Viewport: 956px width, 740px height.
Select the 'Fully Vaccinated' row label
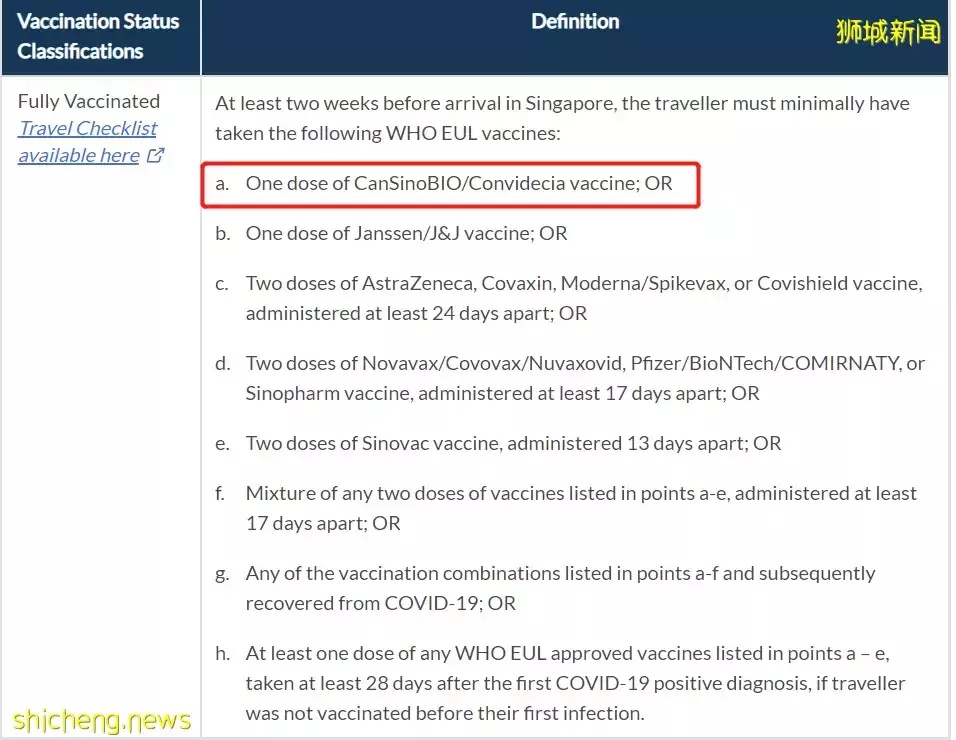[88, 101]
